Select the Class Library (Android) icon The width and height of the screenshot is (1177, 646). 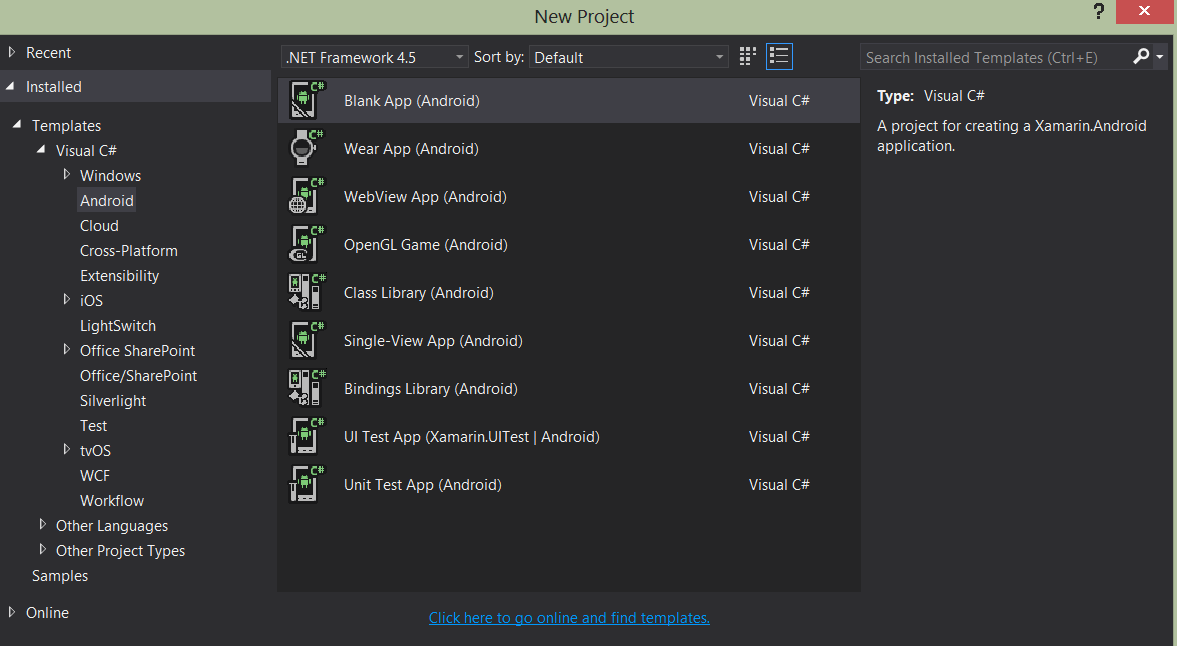pos(306,293)
